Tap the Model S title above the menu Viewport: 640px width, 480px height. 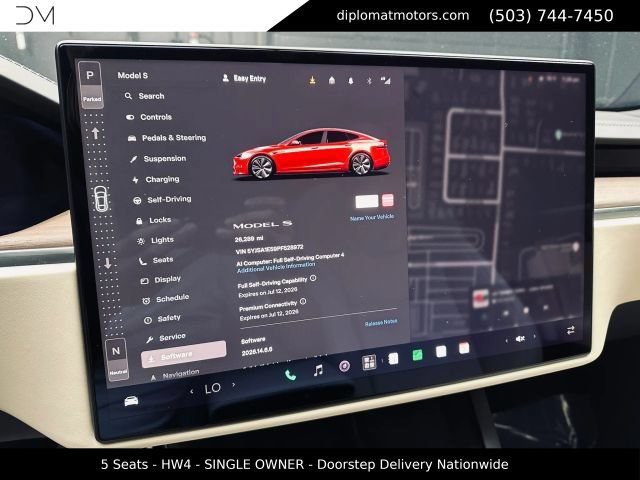pyautogui.click(x=133, y=76)
